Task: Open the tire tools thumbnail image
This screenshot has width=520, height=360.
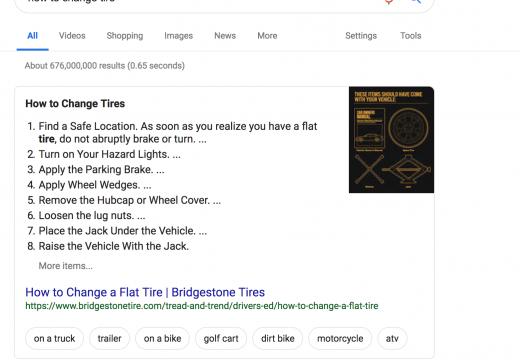Action: (x=391, y=140)
